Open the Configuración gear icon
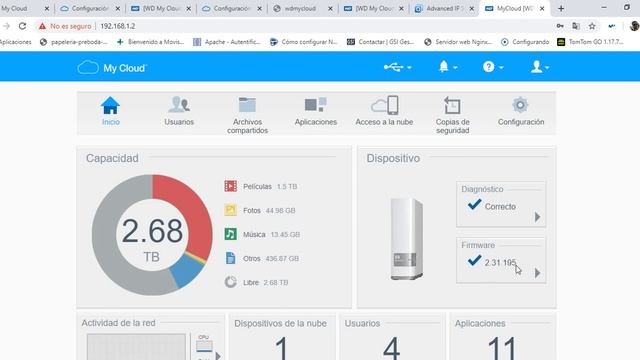Screen dimensions: 640x360 tap(520, 105)
